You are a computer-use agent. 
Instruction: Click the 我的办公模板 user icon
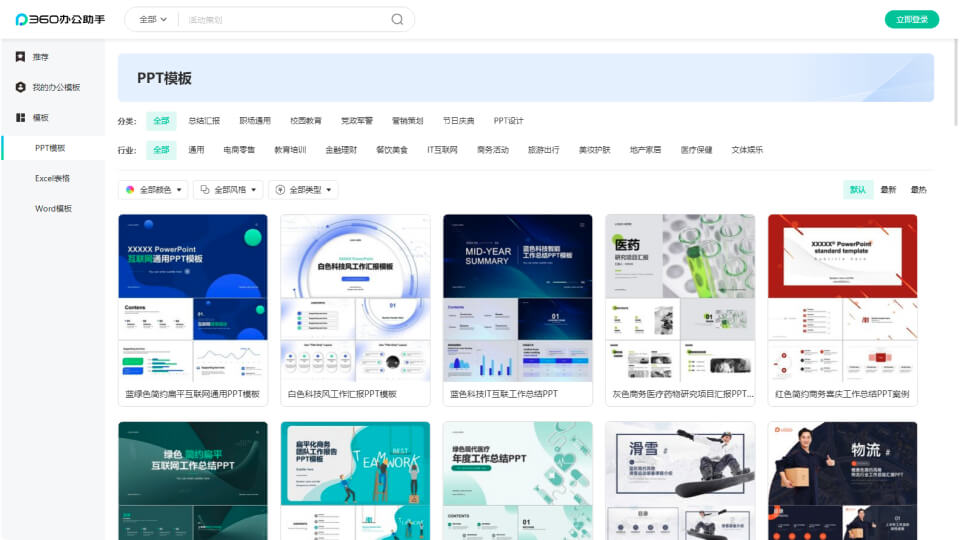[x=20, y=87]
